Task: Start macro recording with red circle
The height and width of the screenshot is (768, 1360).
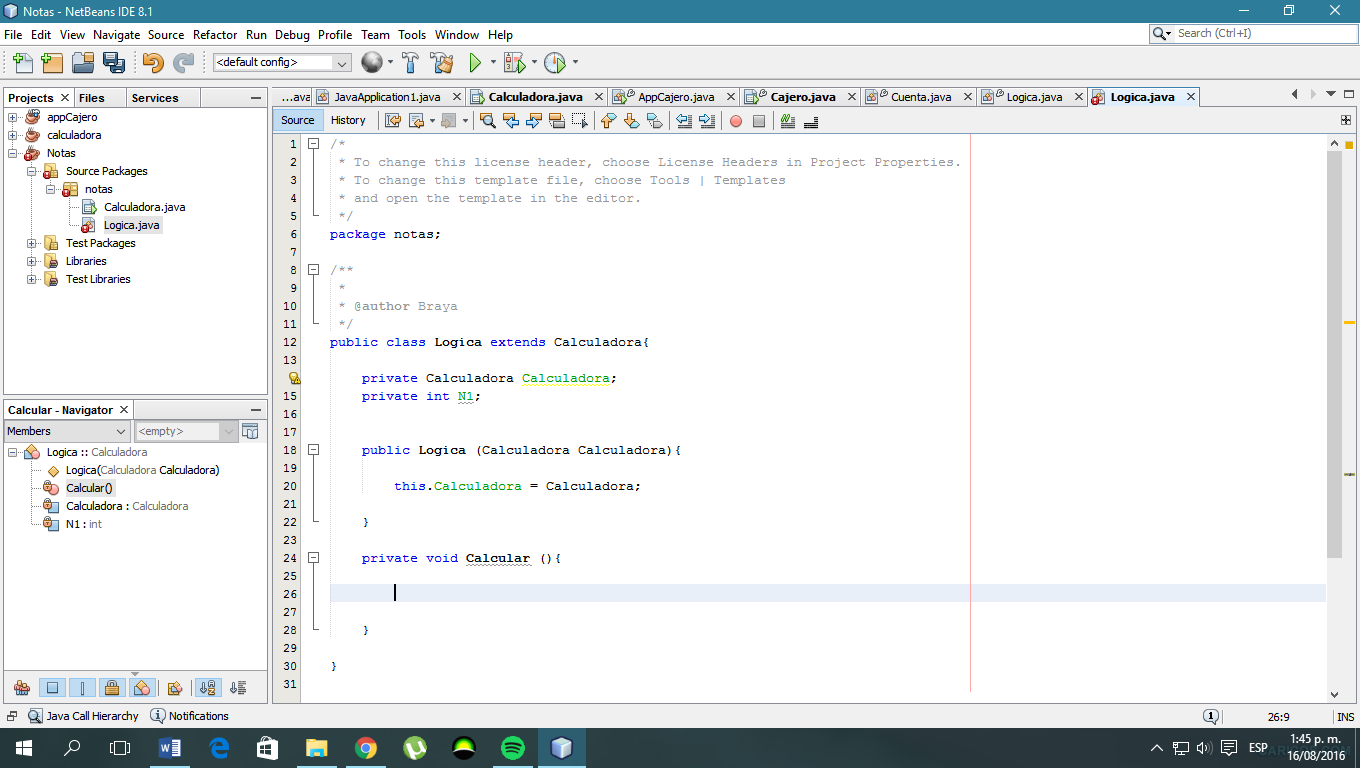Action: (736, 121)
